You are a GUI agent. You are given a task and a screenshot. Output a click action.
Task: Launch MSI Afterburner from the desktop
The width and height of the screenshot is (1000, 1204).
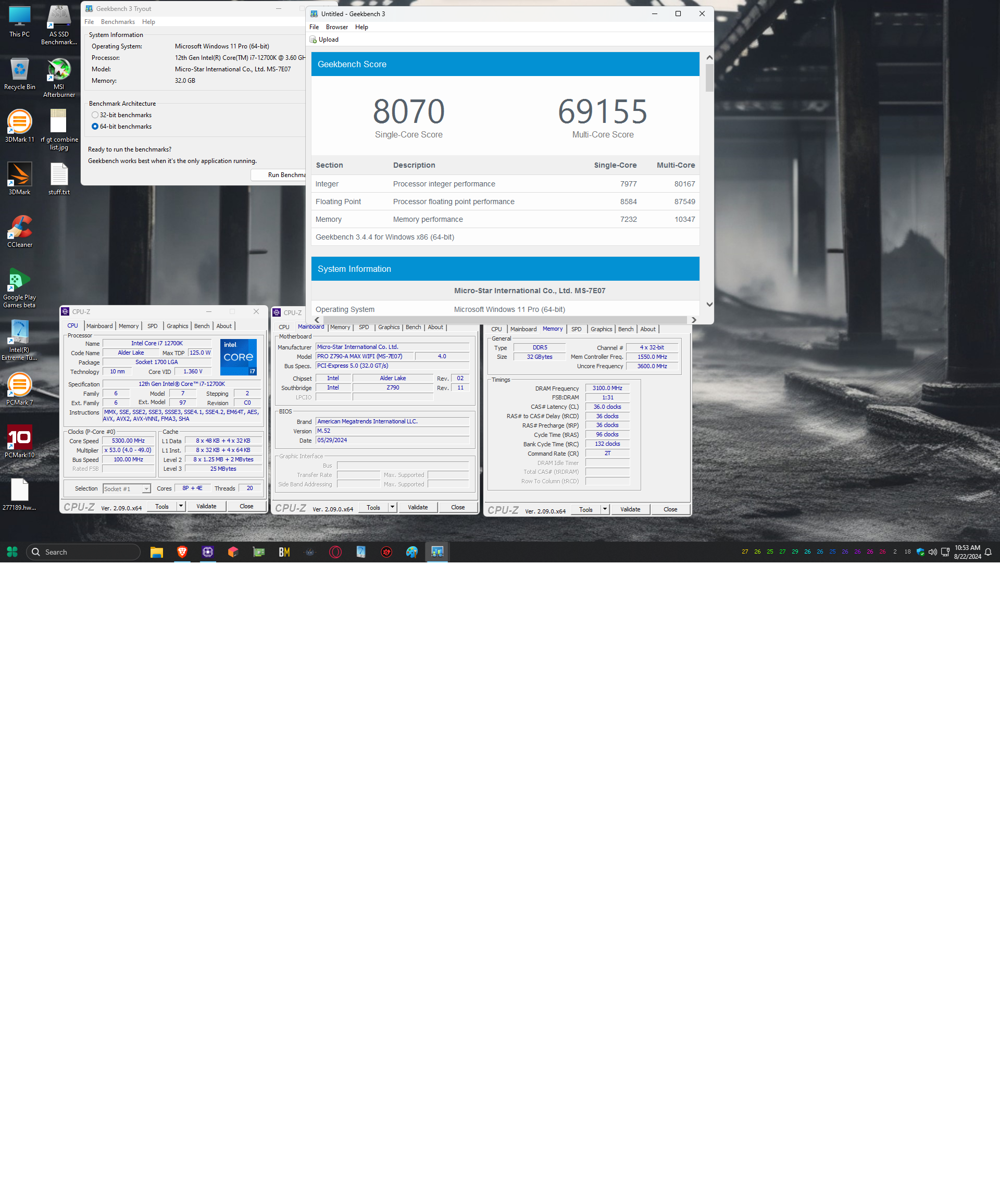pyautogui.click(x=59, y=78)
